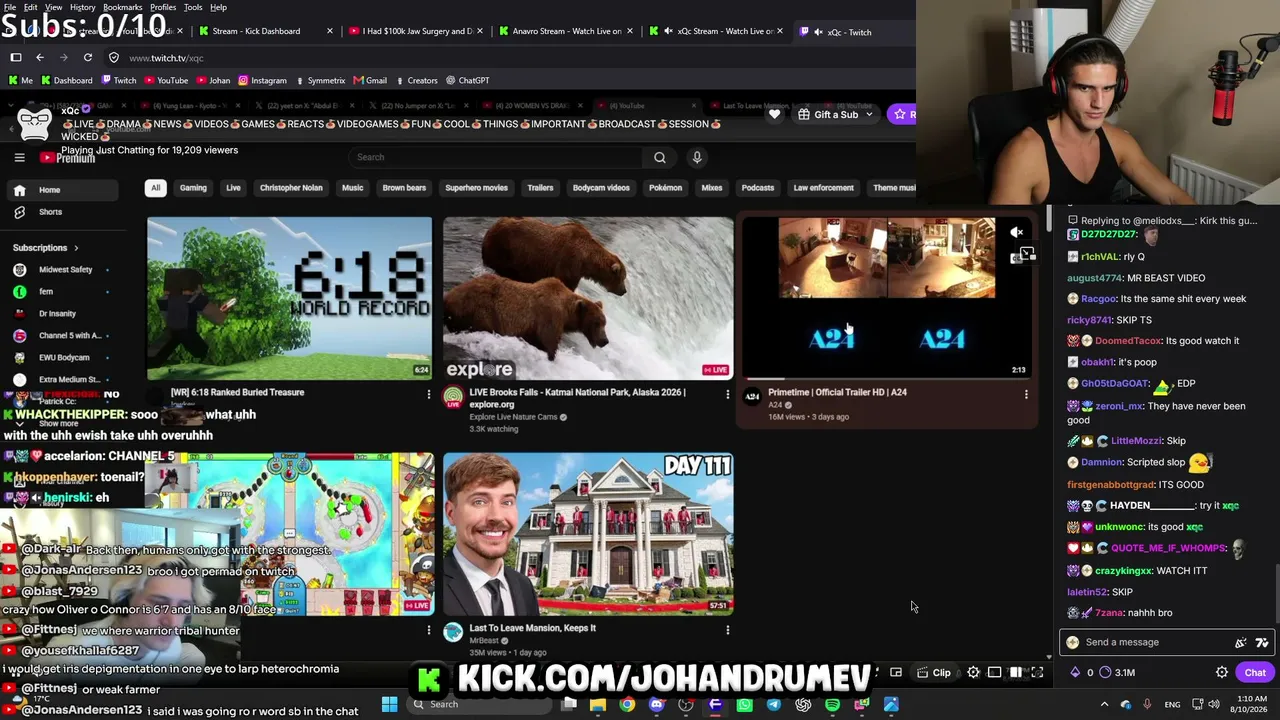
Task: Select the Christopher Nolan filter chip
Action: 291,188
